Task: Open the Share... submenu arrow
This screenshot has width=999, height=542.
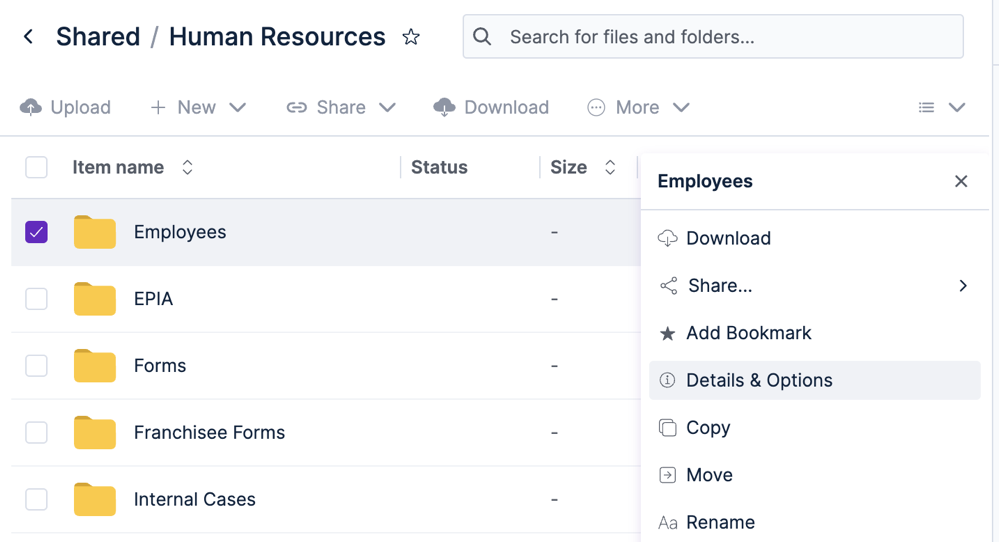Action: point(963,286)
